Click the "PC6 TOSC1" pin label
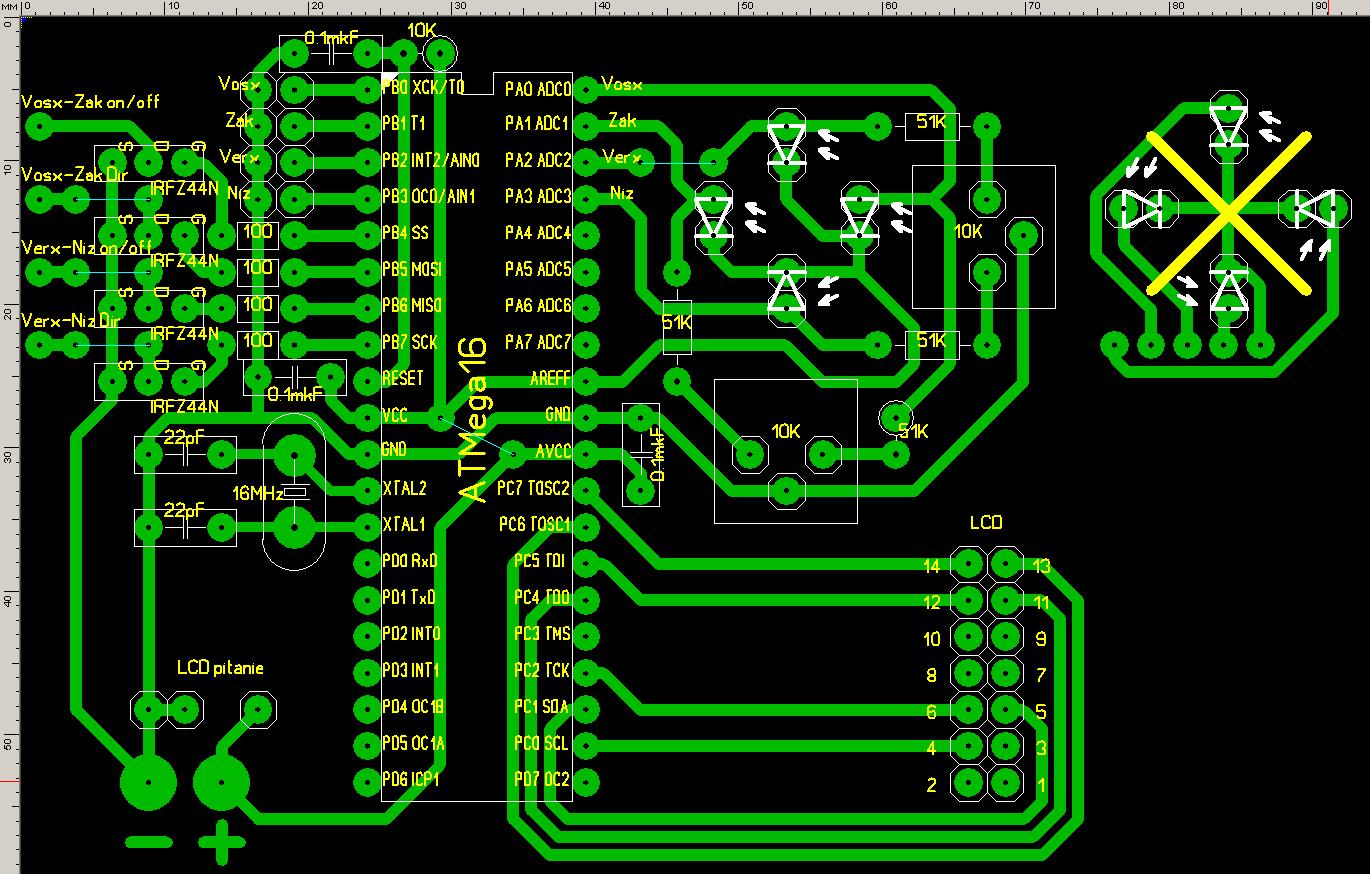The height and width of the screenshot is (874, 1370). tap(534, 524)
